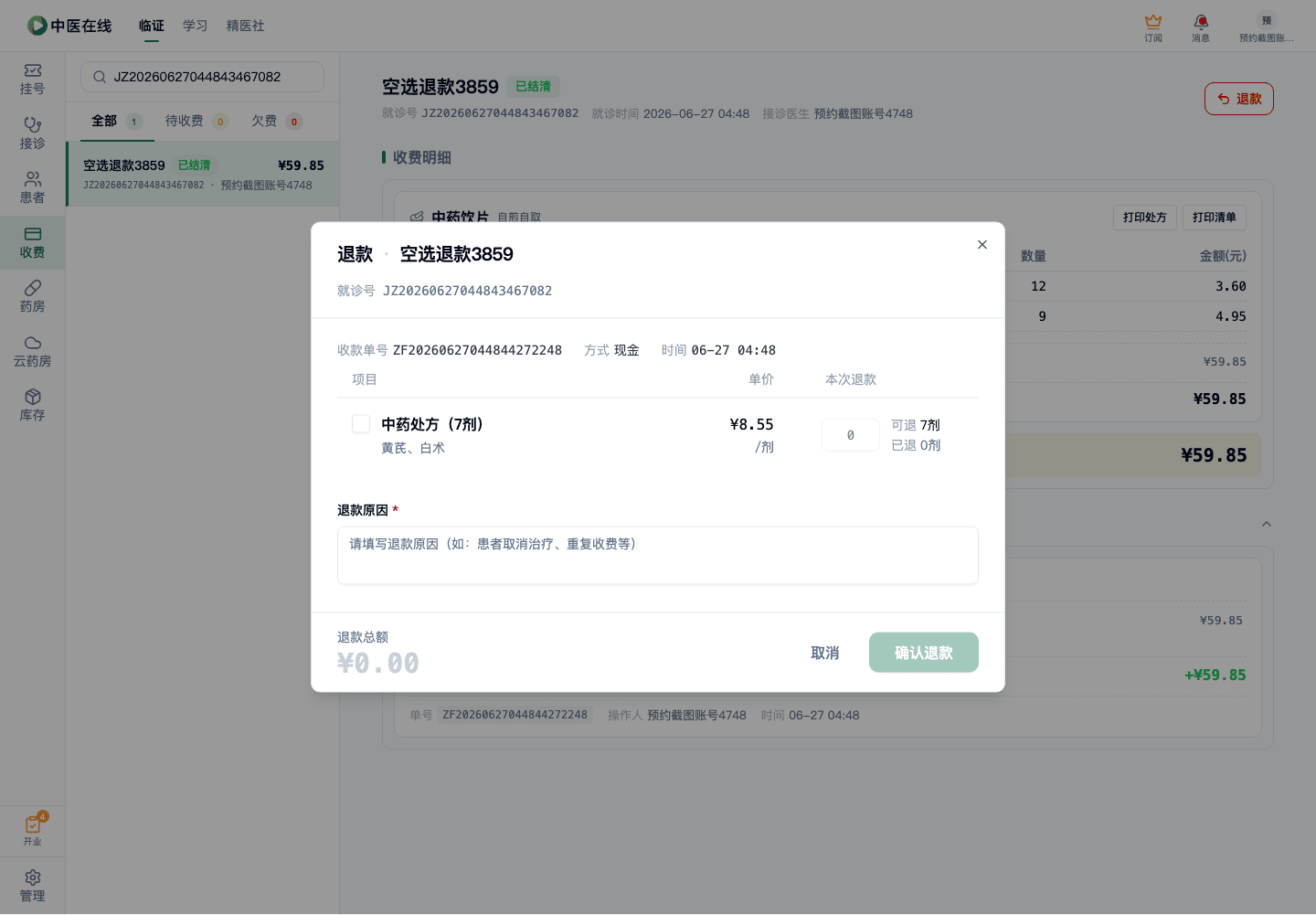Screen dimensions: 1316x915
Task: Select the 空选退款3859 list entry
Action: [203, 174]
